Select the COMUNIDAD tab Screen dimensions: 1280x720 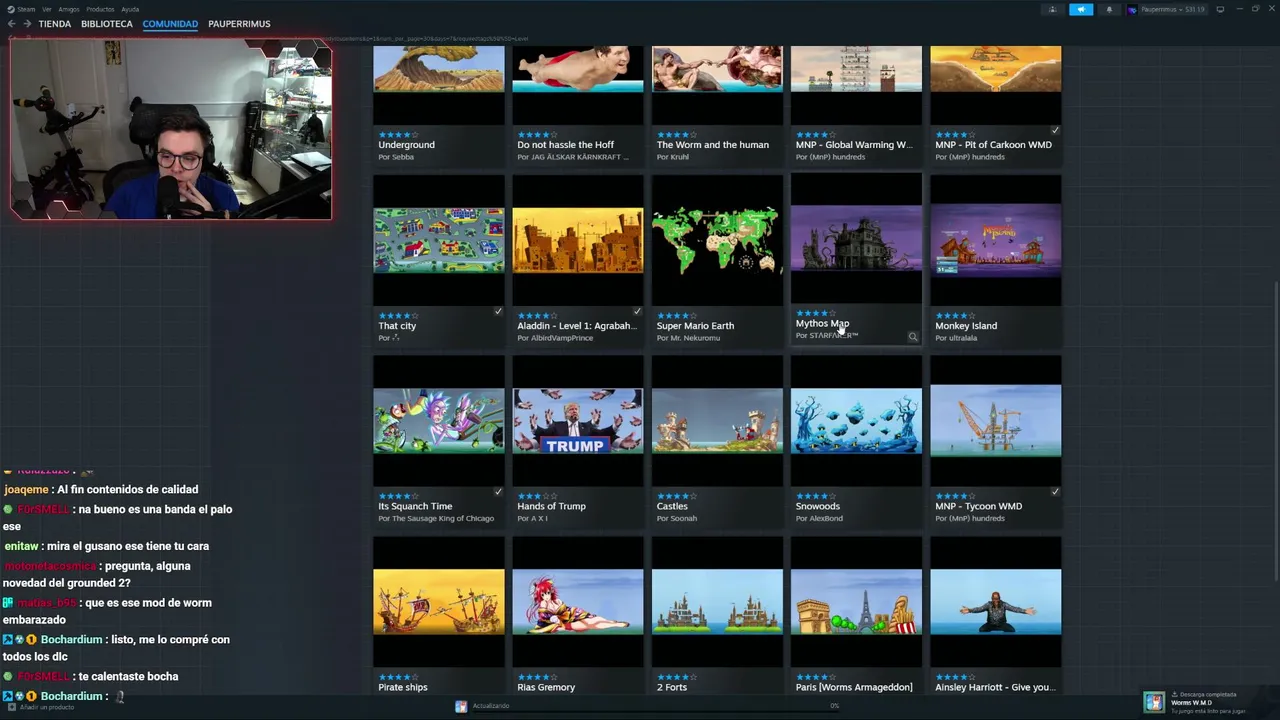coord(170,24)
